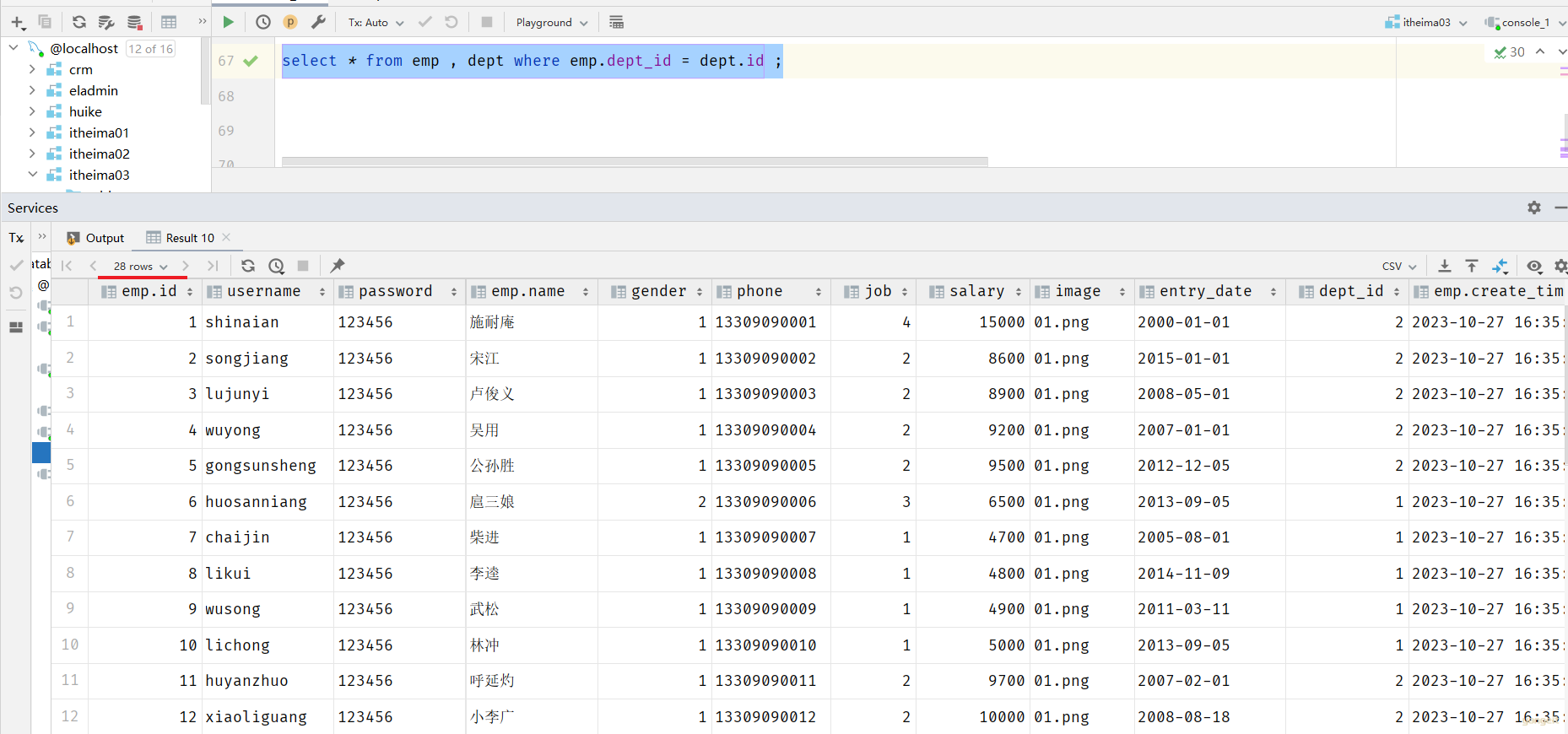Screen dimensions: 1568x734
Task: Select the itheima03 schema in the tree
Action: 100,175
